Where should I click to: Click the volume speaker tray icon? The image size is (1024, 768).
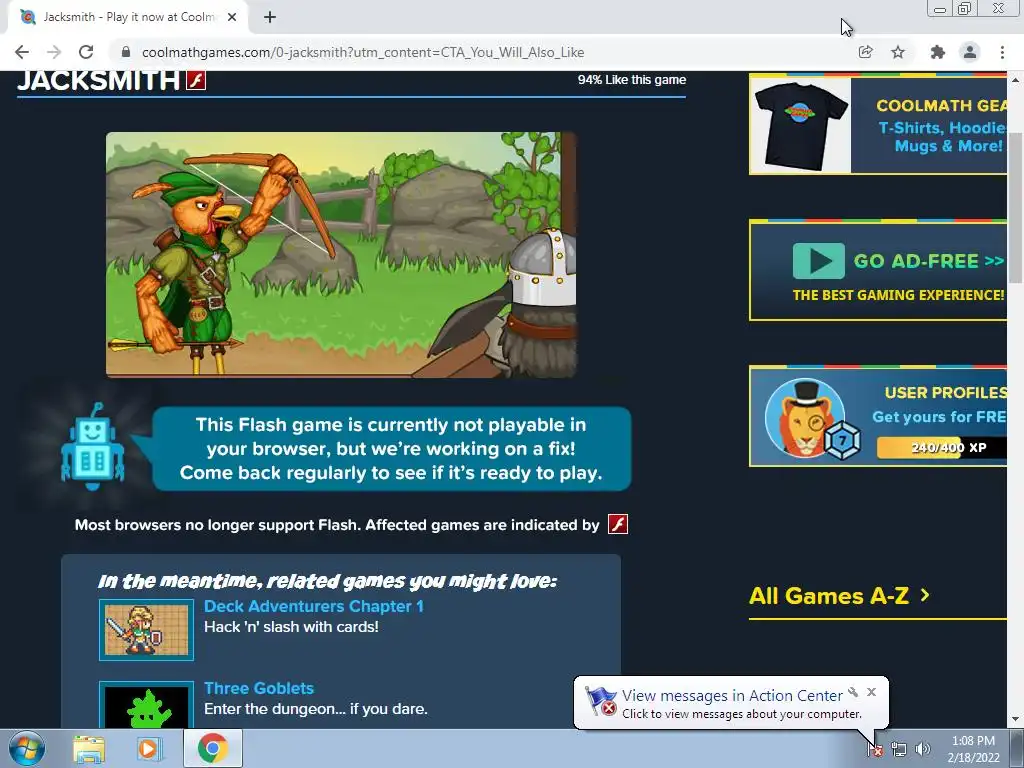point(923,749)
